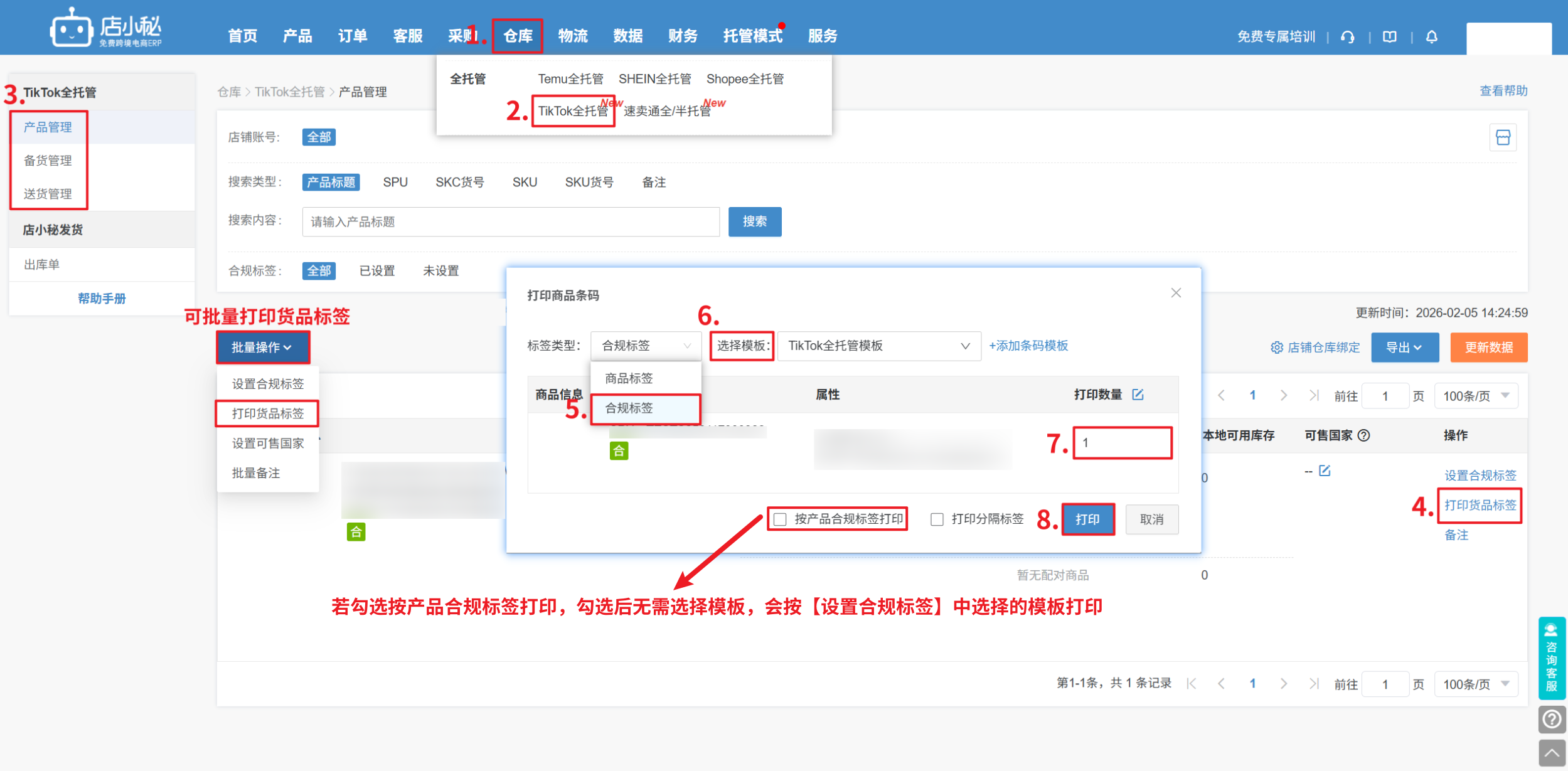Close the 打印商品条码 dialog
The height and width of the screenshot is (771, 1568).
1176,293
